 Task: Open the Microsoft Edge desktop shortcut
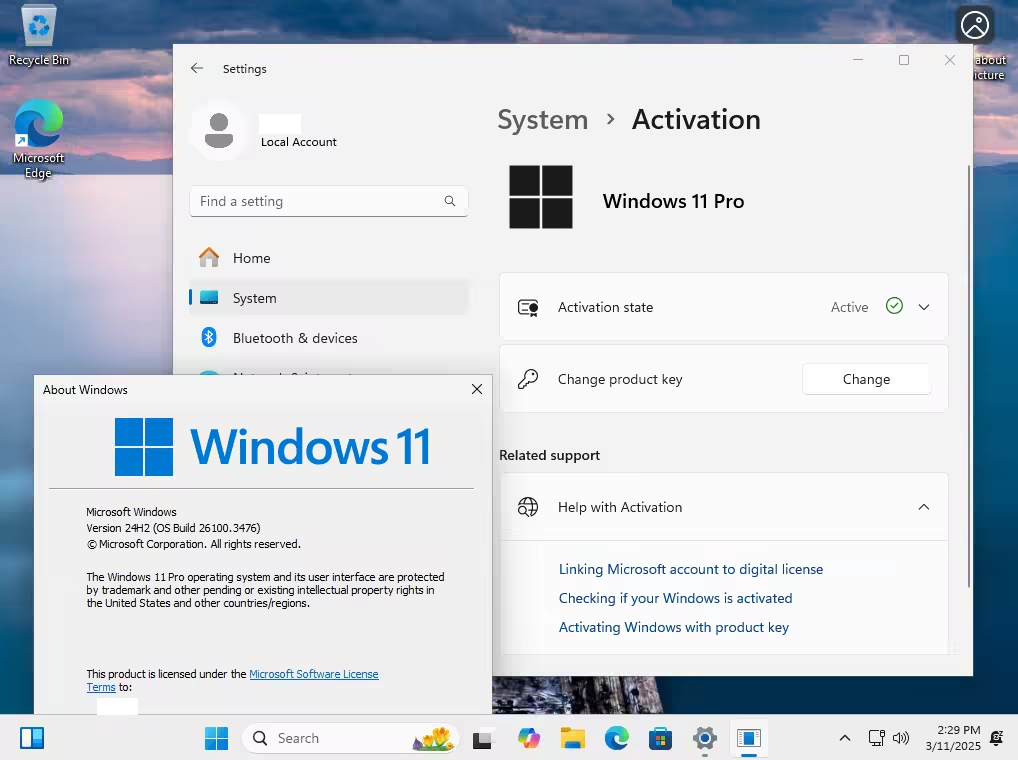tap(39, 138)
